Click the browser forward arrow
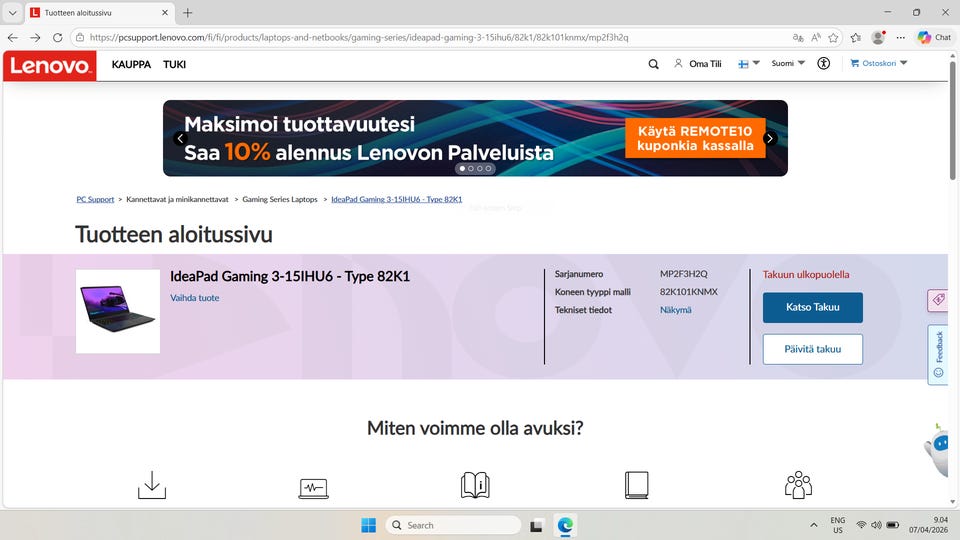Image resolution: width=960 pixels, height=540 pixels. (x=35, y=37)
